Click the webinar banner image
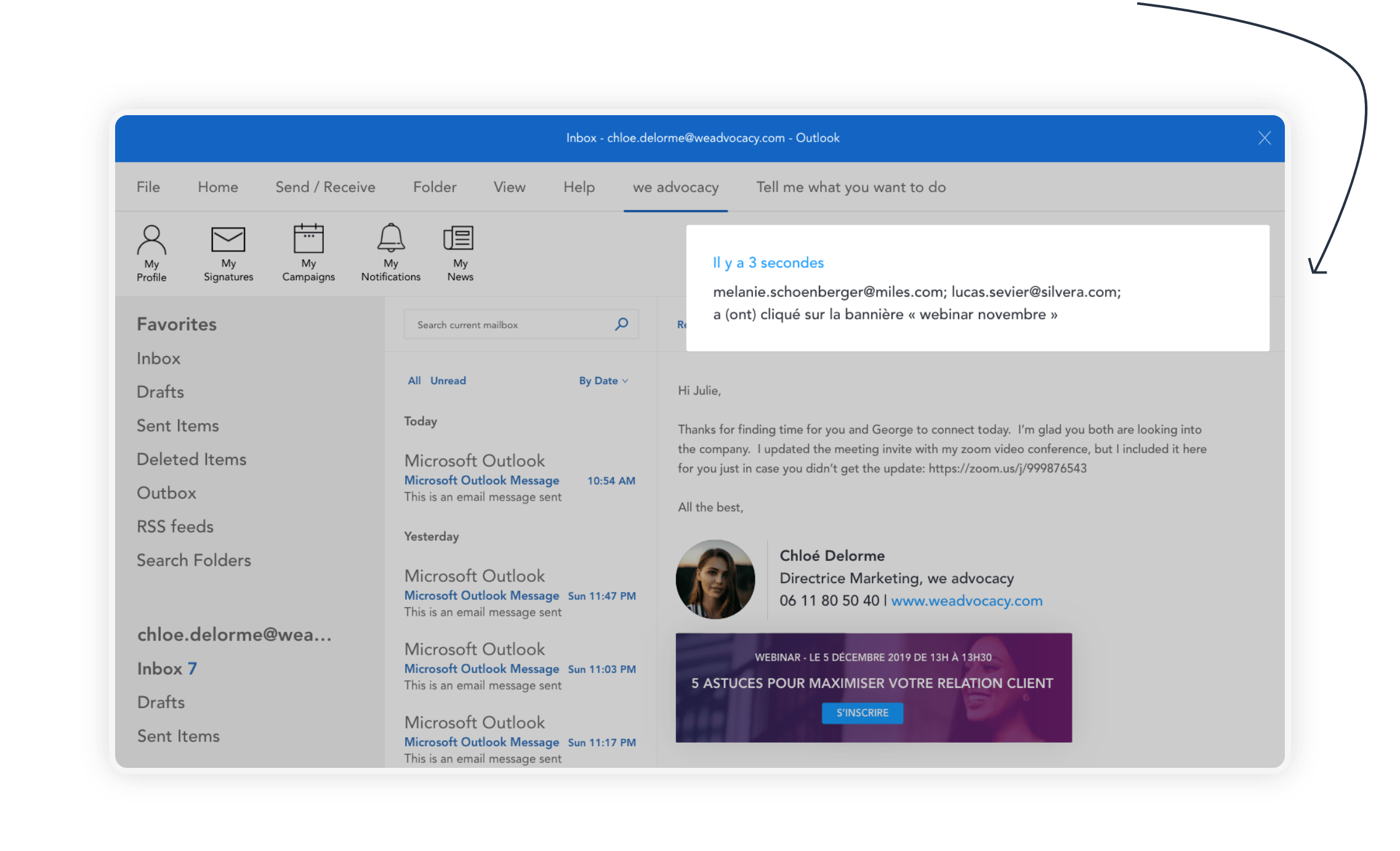The height and width of the screenshot is (851, 1400). (874, 687)
